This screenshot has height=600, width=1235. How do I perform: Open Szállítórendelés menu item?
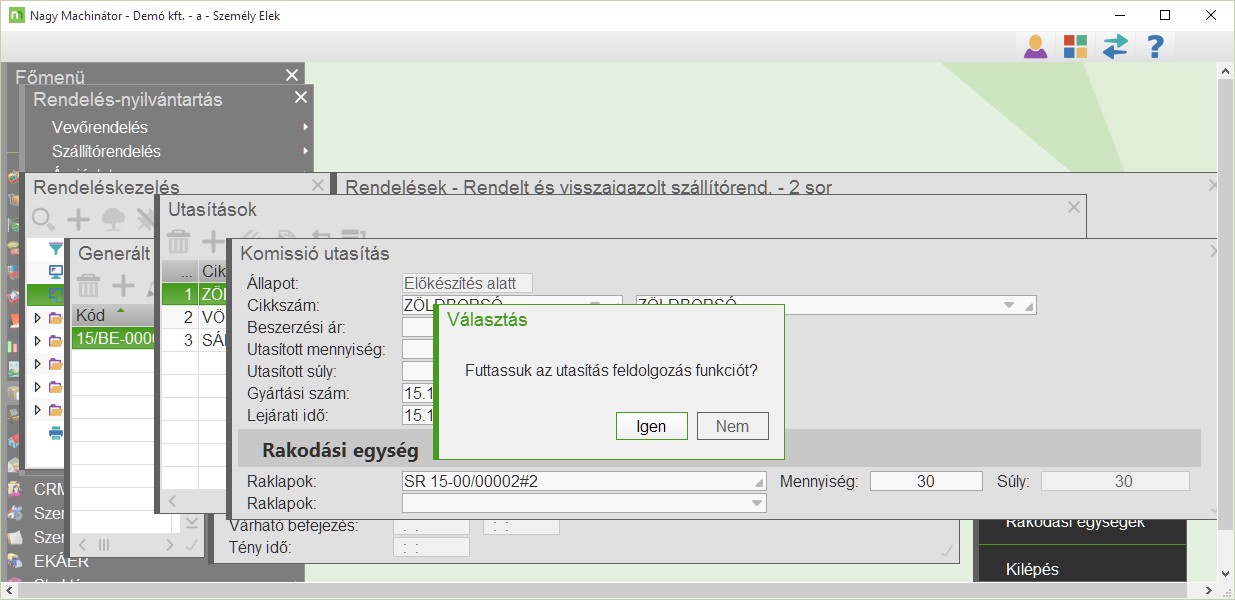click(x=106, y=151)
